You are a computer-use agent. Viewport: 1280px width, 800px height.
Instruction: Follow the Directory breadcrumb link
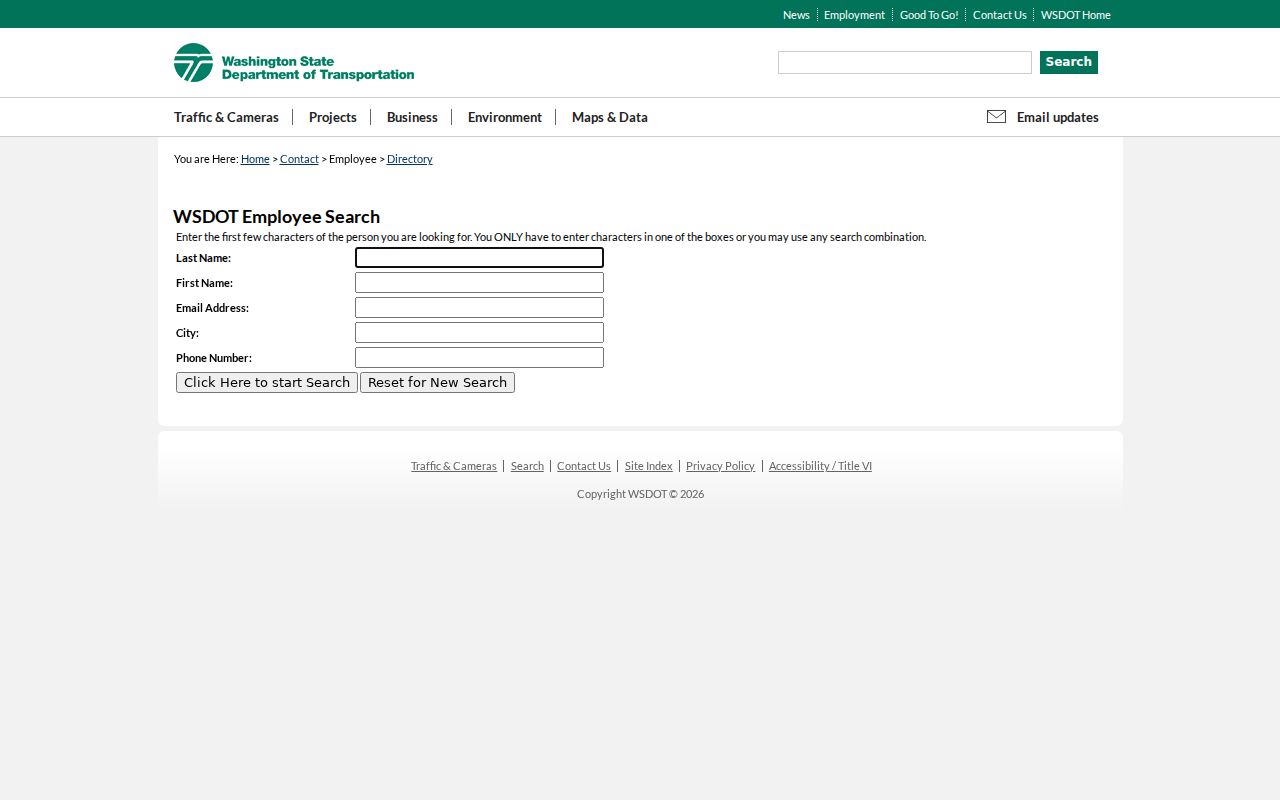click(410, 159)
